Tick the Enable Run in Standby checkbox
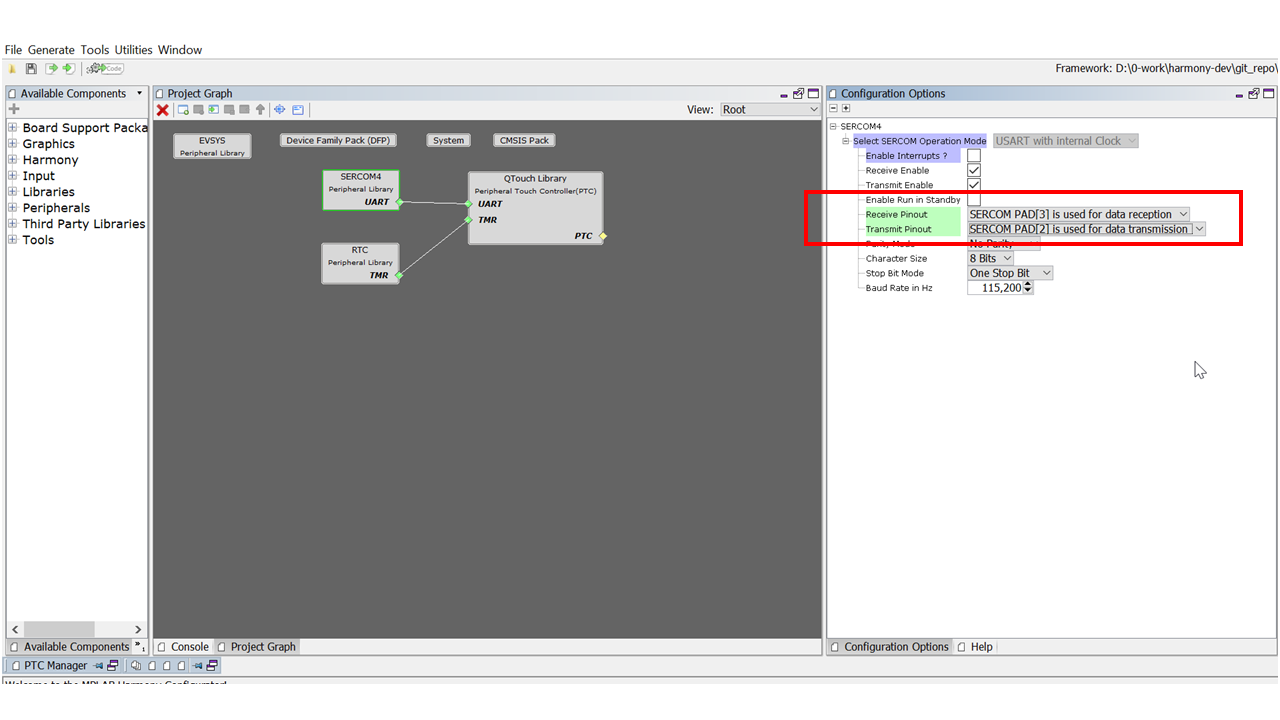 [973, 200]
